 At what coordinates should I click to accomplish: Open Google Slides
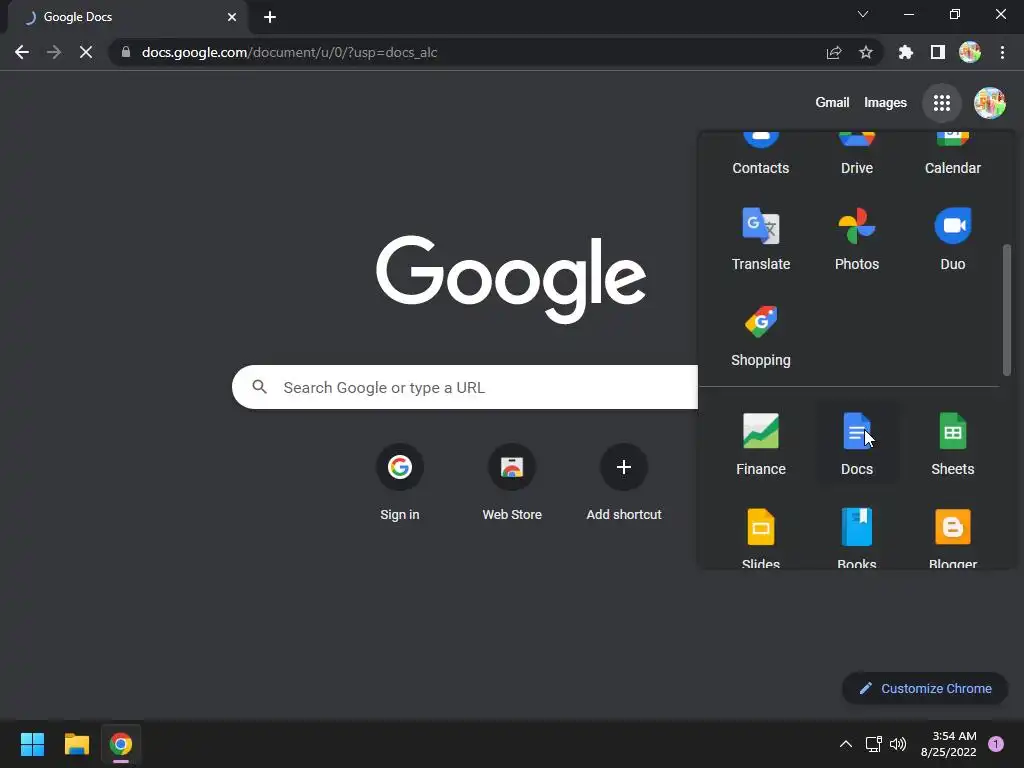pyautogui.click(x=760, y=537)
